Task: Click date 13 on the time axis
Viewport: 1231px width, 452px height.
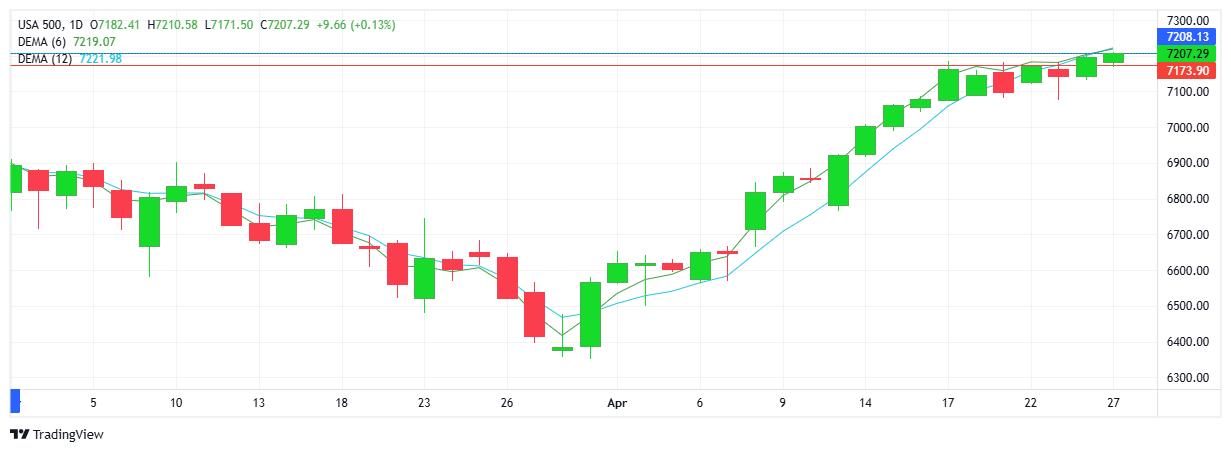Action: [x=259, y=404]
